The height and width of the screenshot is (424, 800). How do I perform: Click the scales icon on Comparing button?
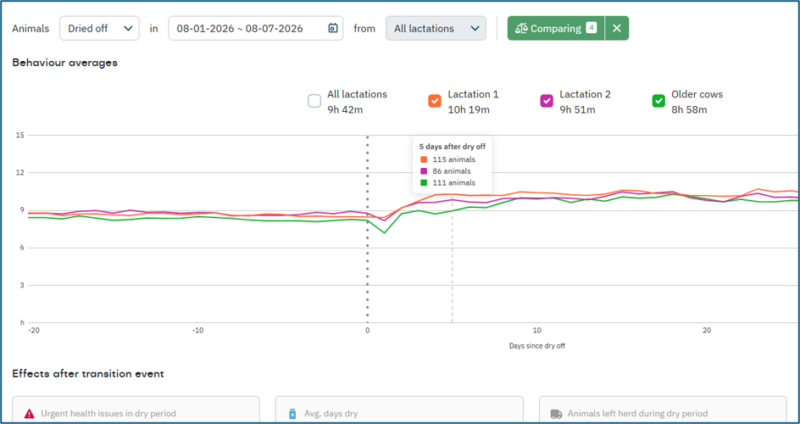click(x=521, y=29)
